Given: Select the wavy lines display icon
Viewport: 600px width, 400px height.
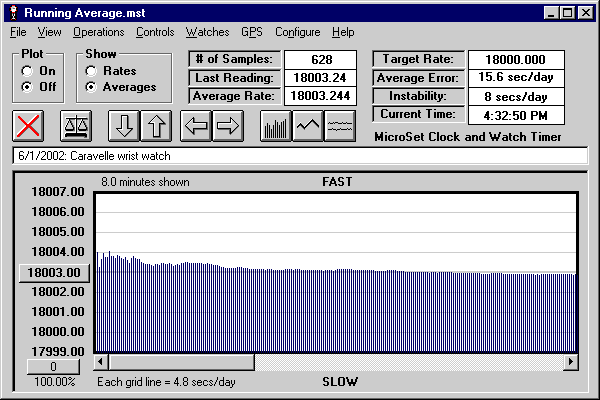Looking at the screenshot, I should (340, 126).
